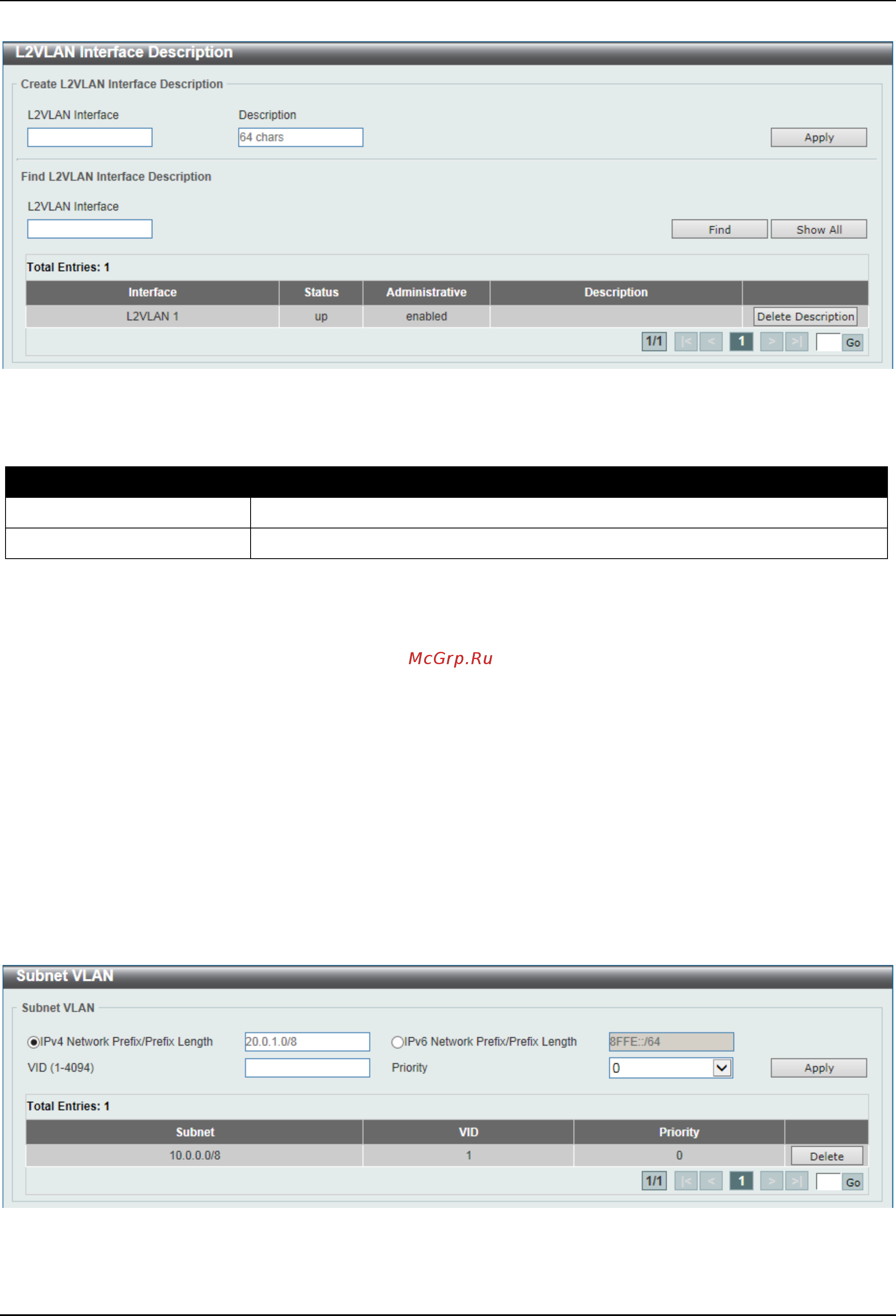Select IPv4 Network Prefix/Prefix Length radio
The height and width of the screenshot is (1316, 896).
[34, 1042]
